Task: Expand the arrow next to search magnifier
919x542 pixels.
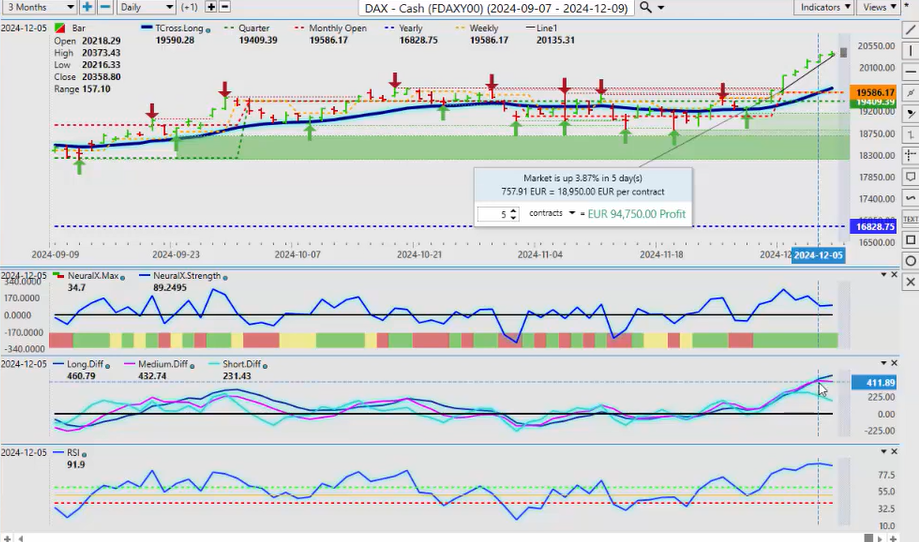Action: coord(661,8)
